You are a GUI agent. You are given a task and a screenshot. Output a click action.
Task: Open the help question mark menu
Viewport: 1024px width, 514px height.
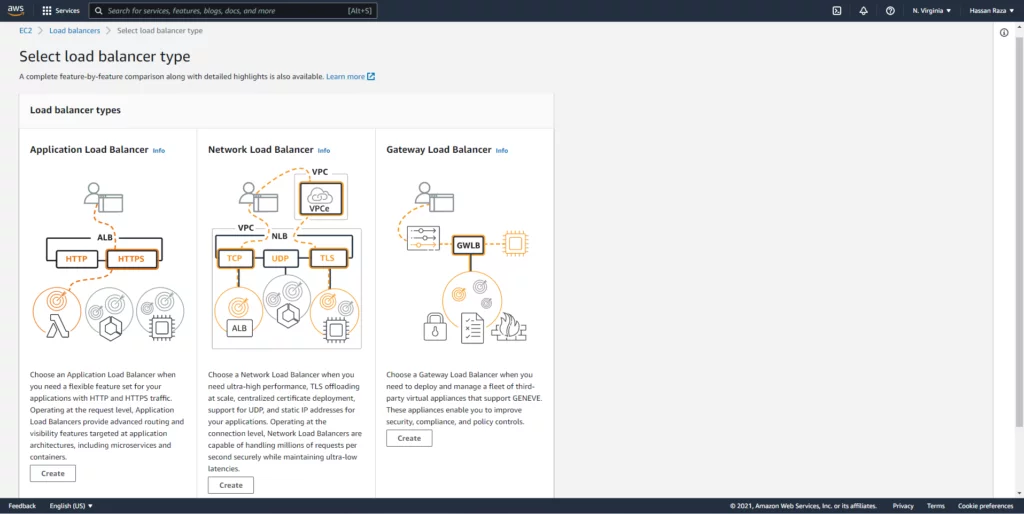890,10
